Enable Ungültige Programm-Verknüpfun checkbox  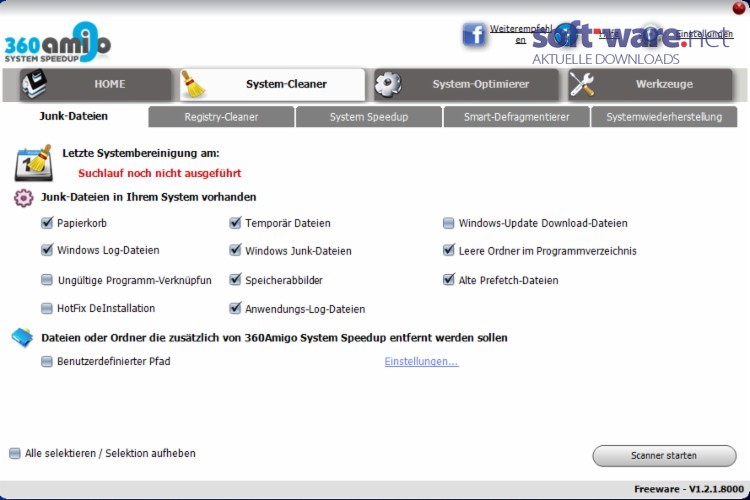[x=46, y=280]
